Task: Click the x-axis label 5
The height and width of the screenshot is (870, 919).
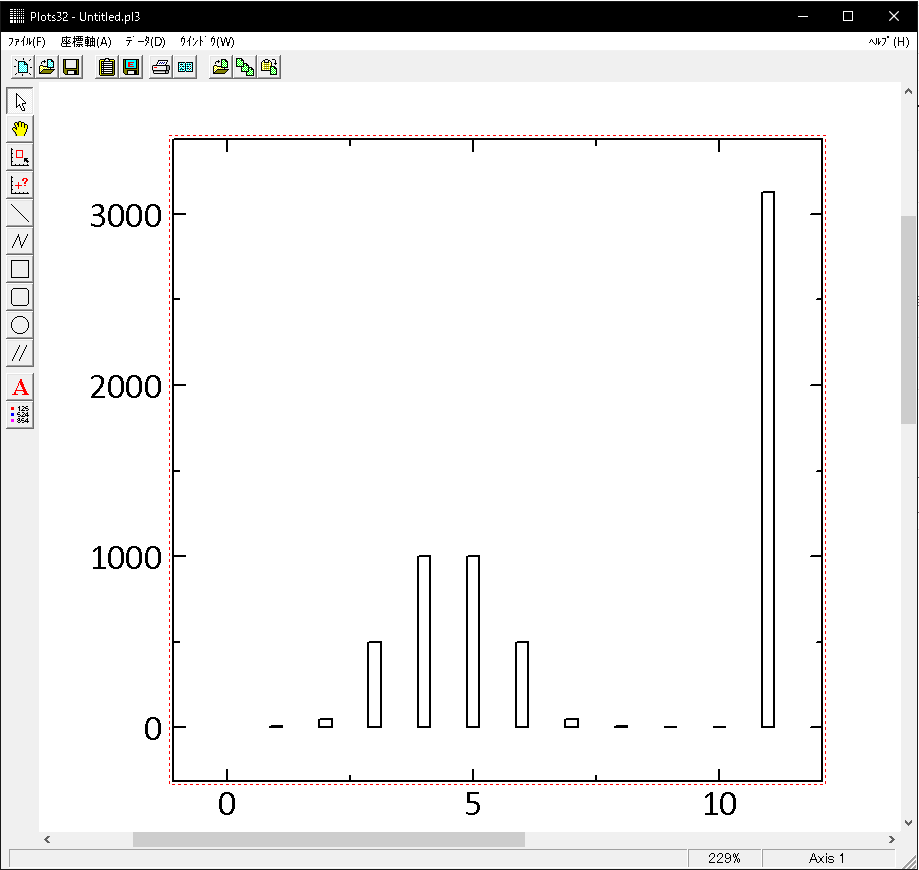Action: click(x=473, y=804)
